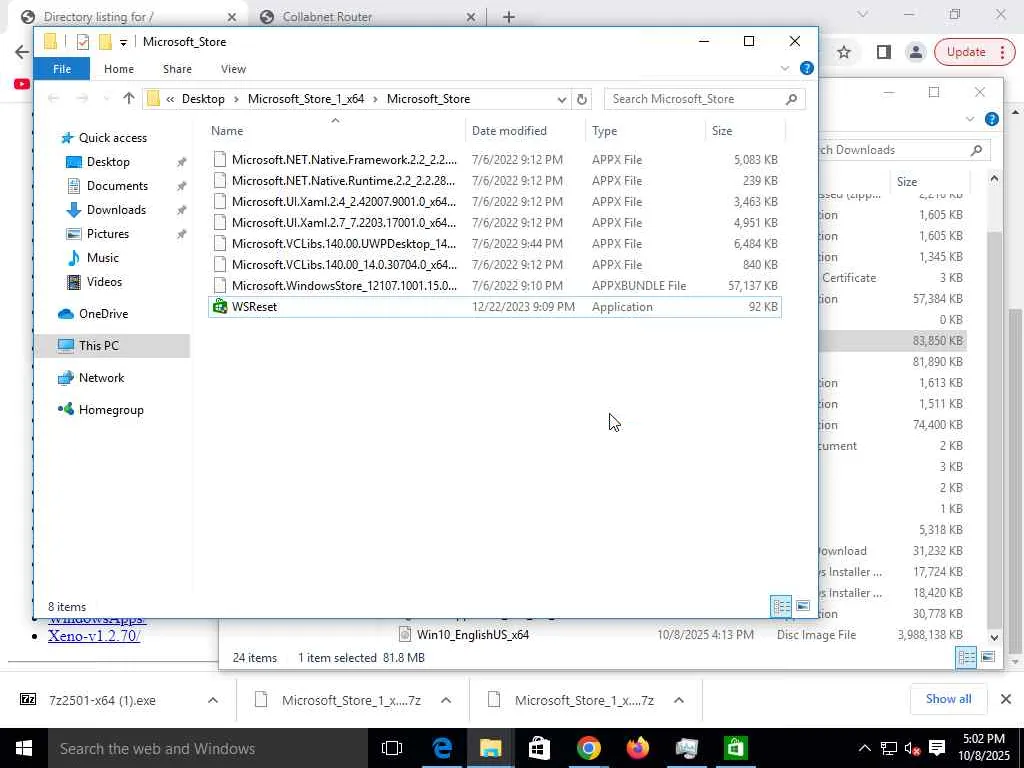Select Quick access in navigation pane
Screen dimensions: 1024x768
pos(112,138)
